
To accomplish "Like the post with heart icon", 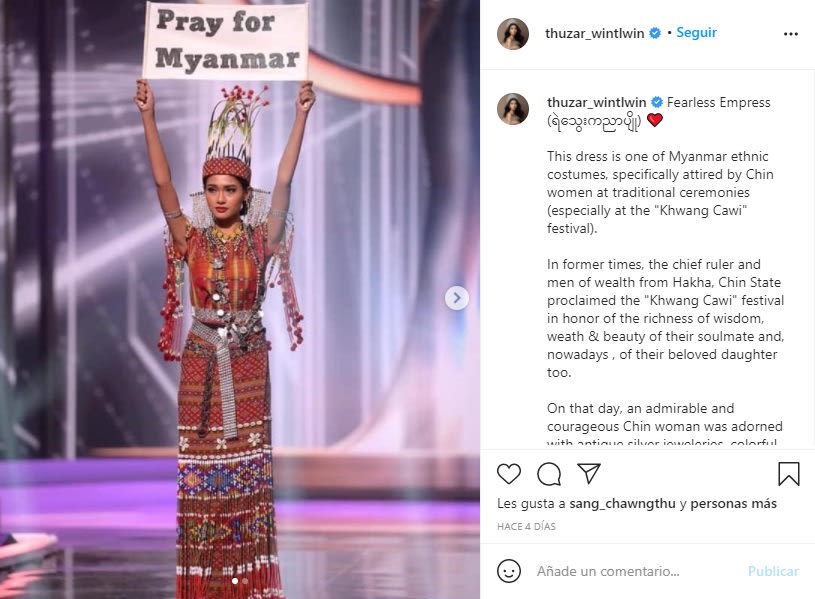I will pos(509,474).
